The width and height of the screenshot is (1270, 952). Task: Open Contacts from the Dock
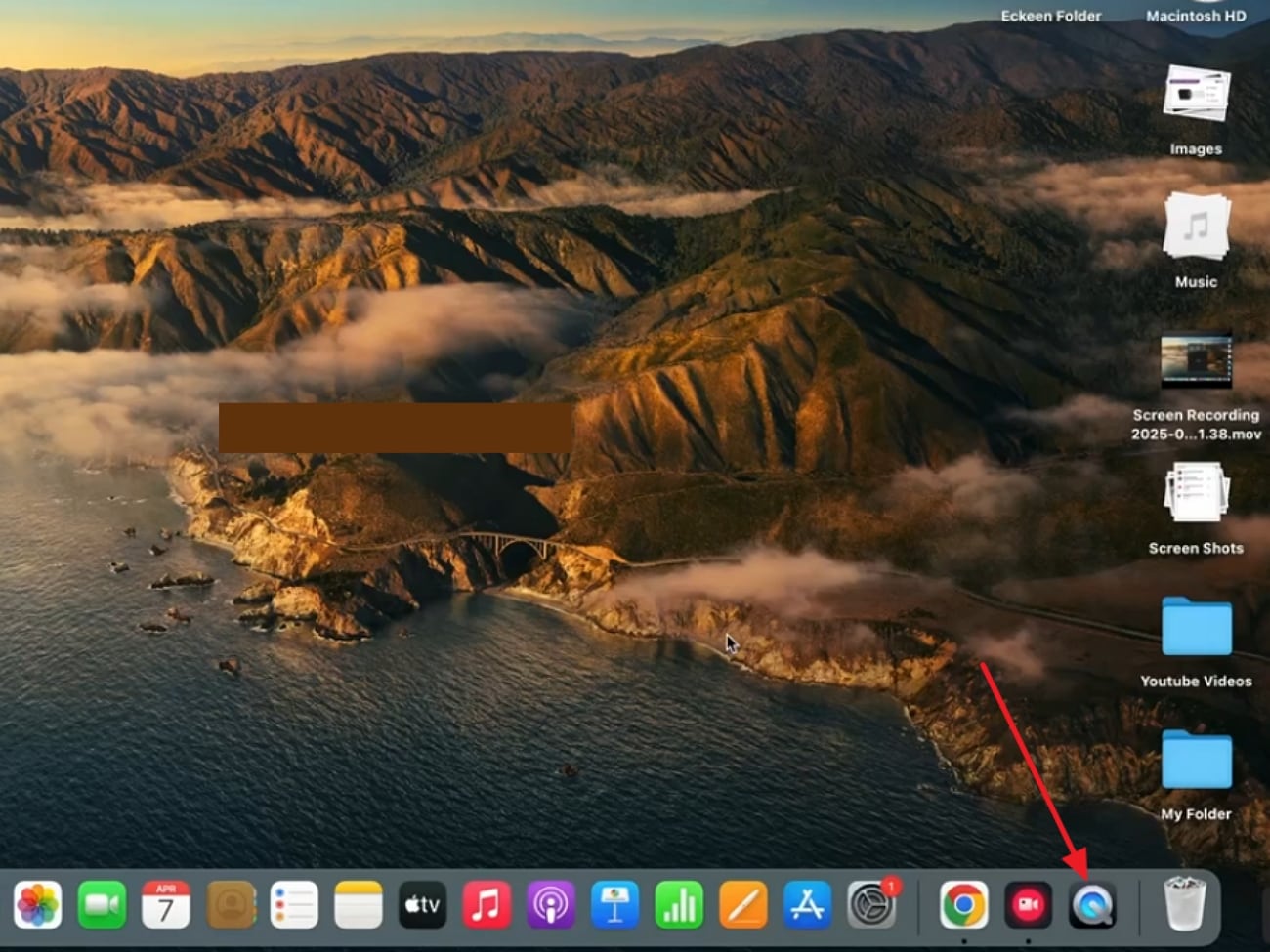(x=231, y=905)
